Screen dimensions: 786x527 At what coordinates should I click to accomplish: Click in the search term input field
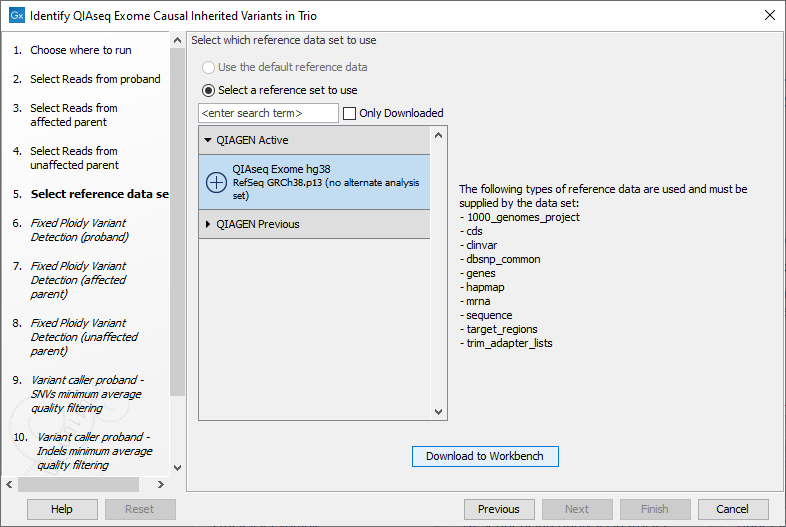click(x=268, y=113)
